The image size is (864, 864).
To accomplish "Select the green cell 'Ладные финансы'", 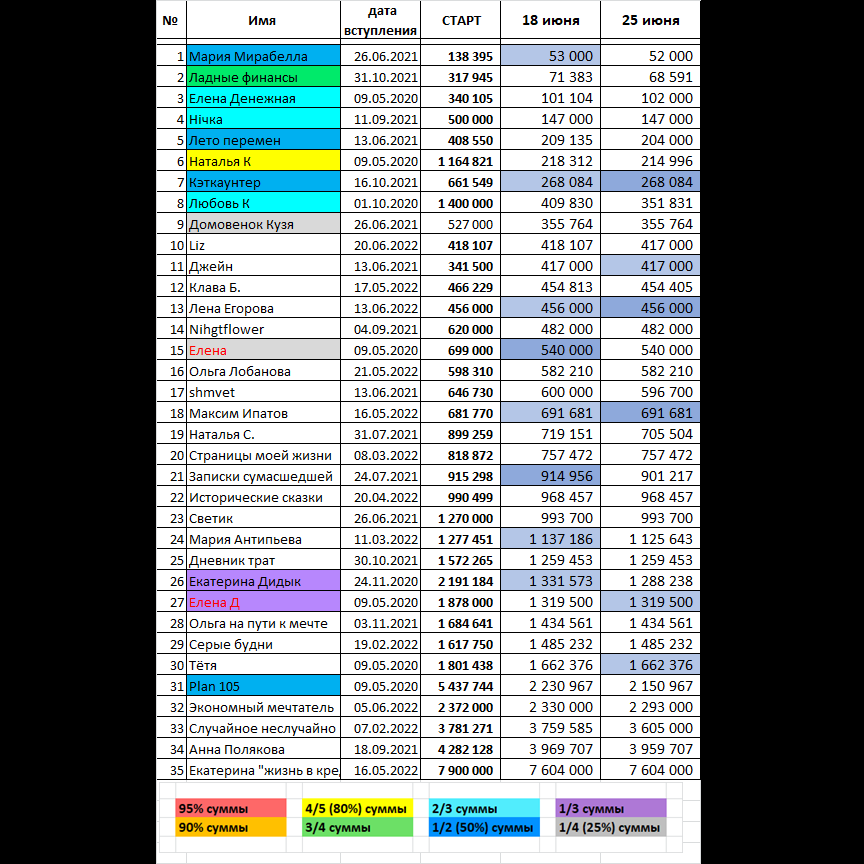I will pyautogui.click(x=263, y=77).
